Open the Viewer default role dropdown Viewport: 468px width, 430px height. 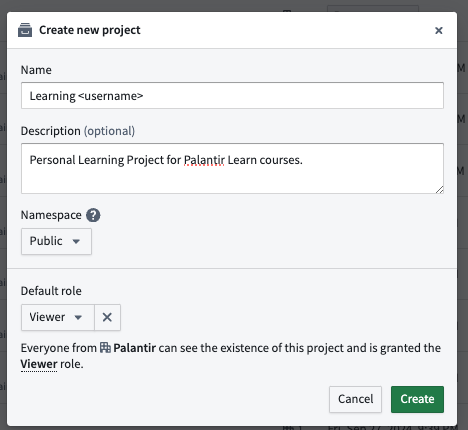tap(58, 317)
